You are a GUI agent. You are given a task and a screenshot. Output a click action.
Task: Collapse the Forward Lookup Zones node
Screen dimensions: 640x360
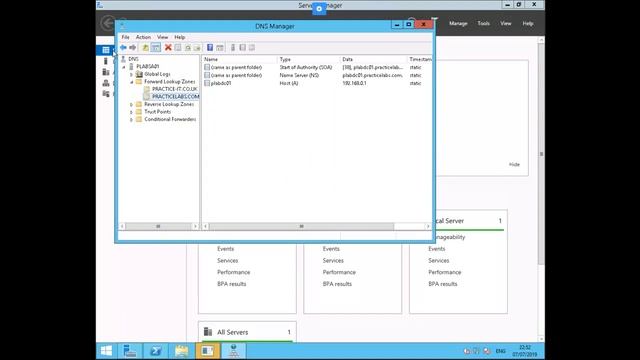click(131, 82)
